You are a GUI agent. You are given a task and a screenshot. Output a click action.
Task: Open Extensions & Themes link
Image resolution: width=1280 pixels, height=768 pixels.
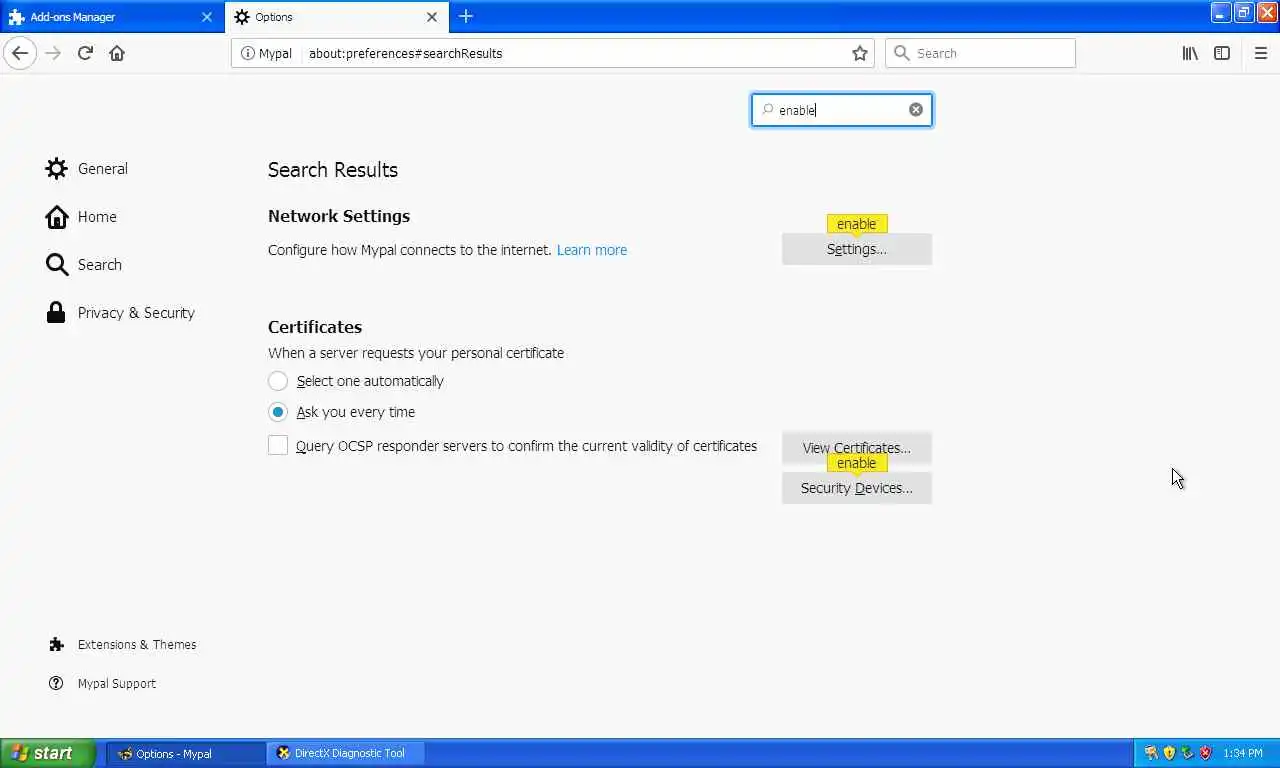click(122, 645)
